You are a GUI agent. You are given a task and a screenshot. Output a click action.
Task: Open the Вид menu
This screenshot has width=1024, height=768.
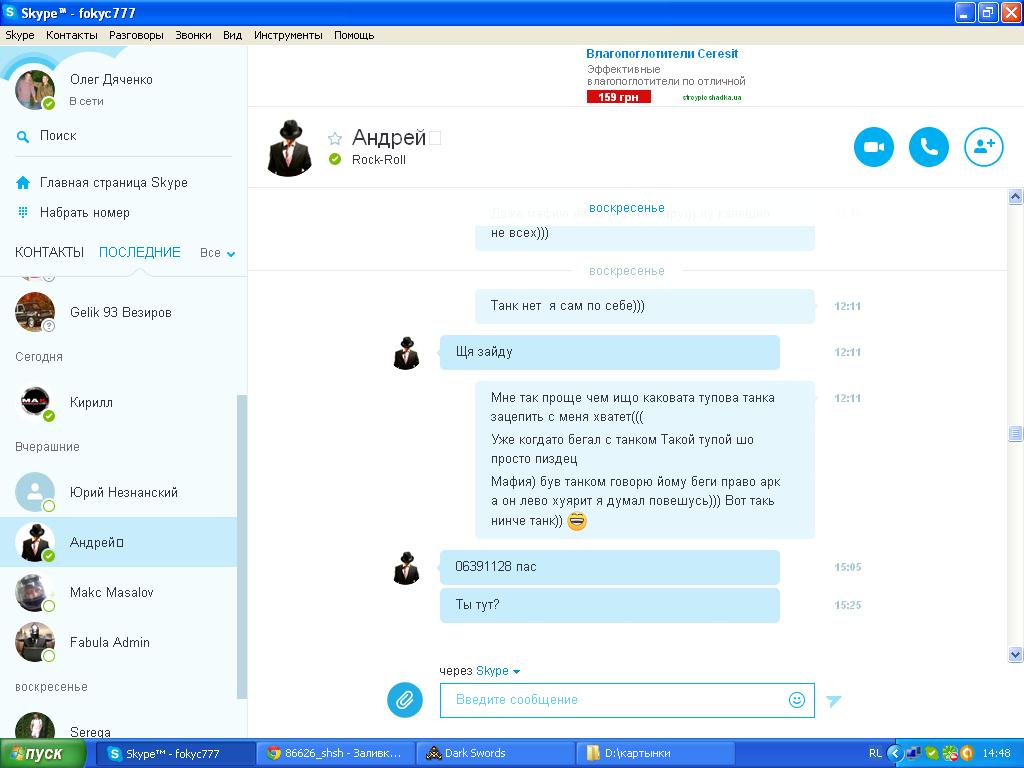click(232, 35)
